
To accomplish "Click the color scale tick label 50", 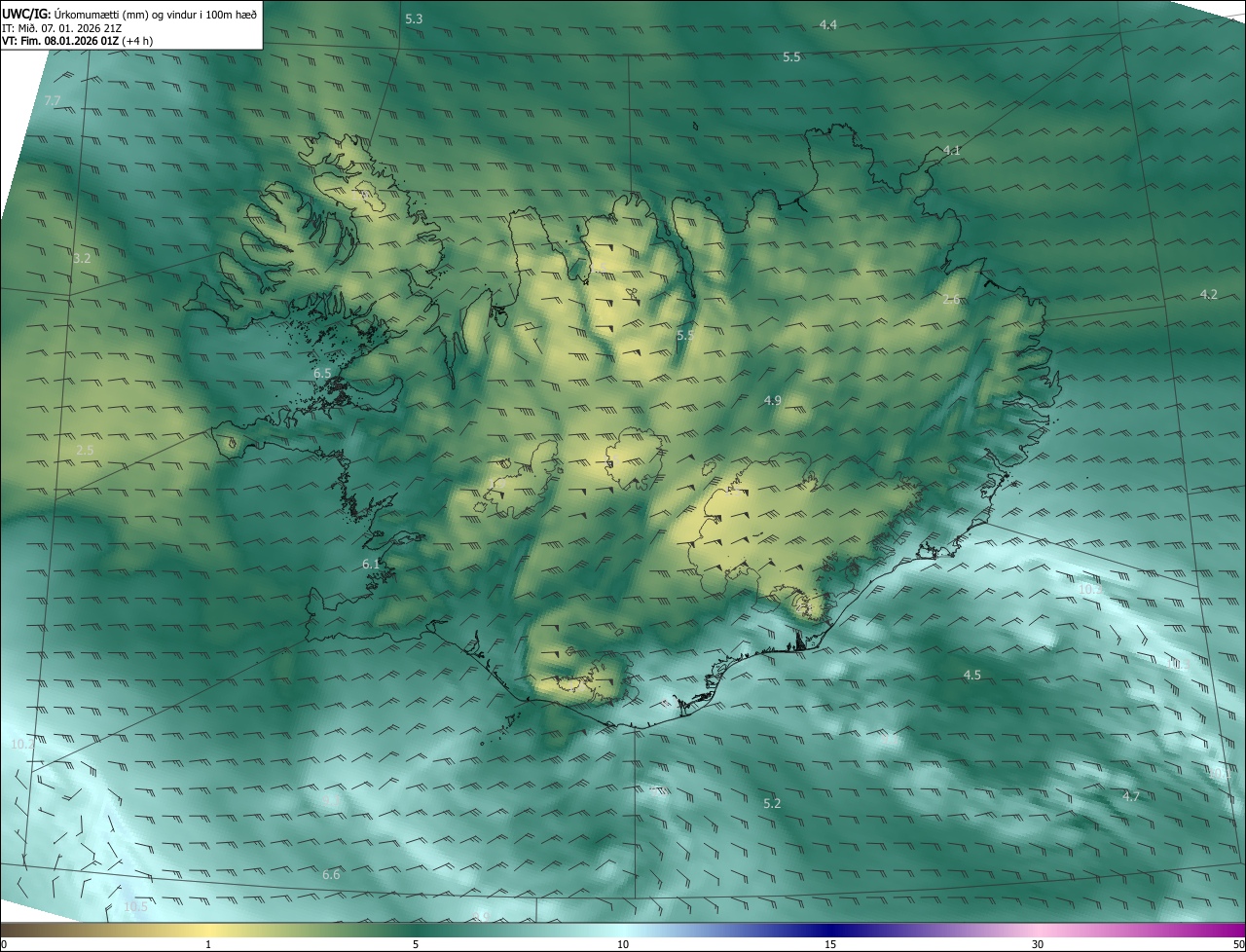I will 1238,944.
